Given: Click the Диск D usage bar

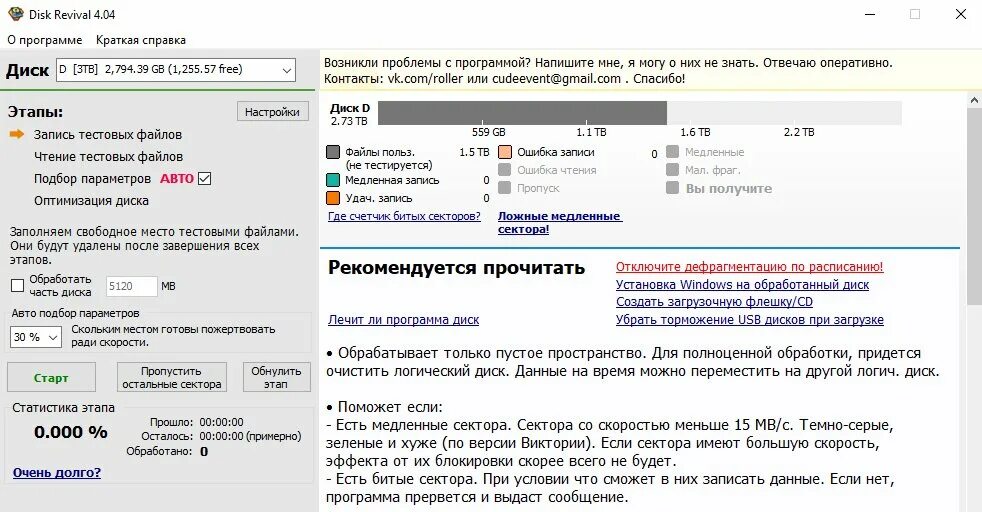Looking at the screenshot, I should (x=639, y=113).
